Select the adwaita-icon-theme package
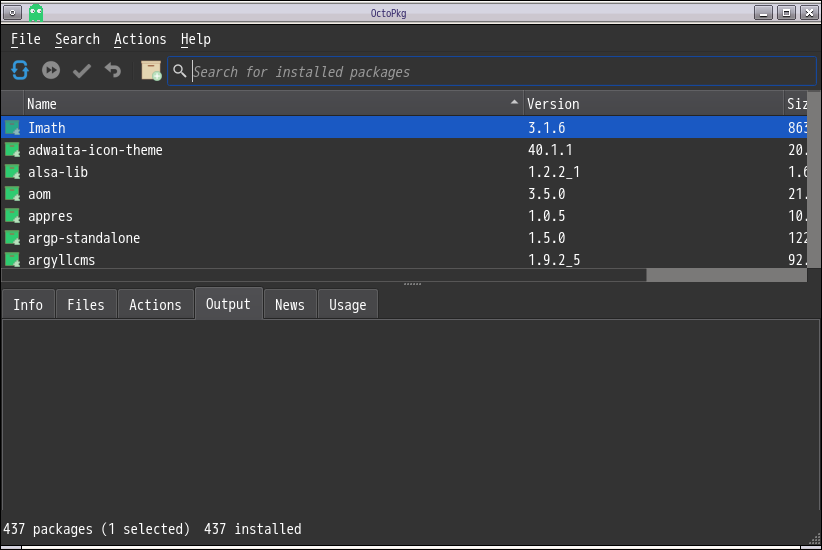 click(404, 149)
